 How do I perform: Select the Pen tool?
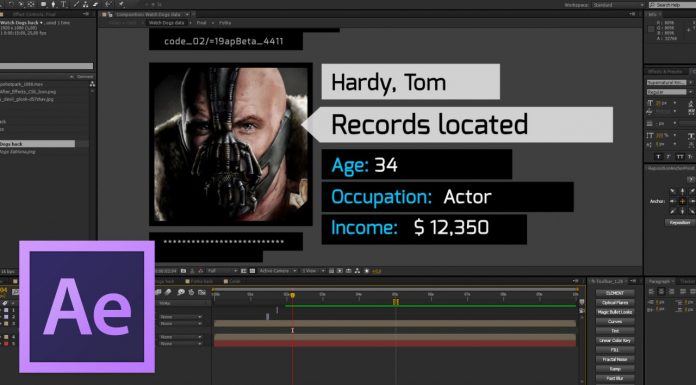pos(53,4)
